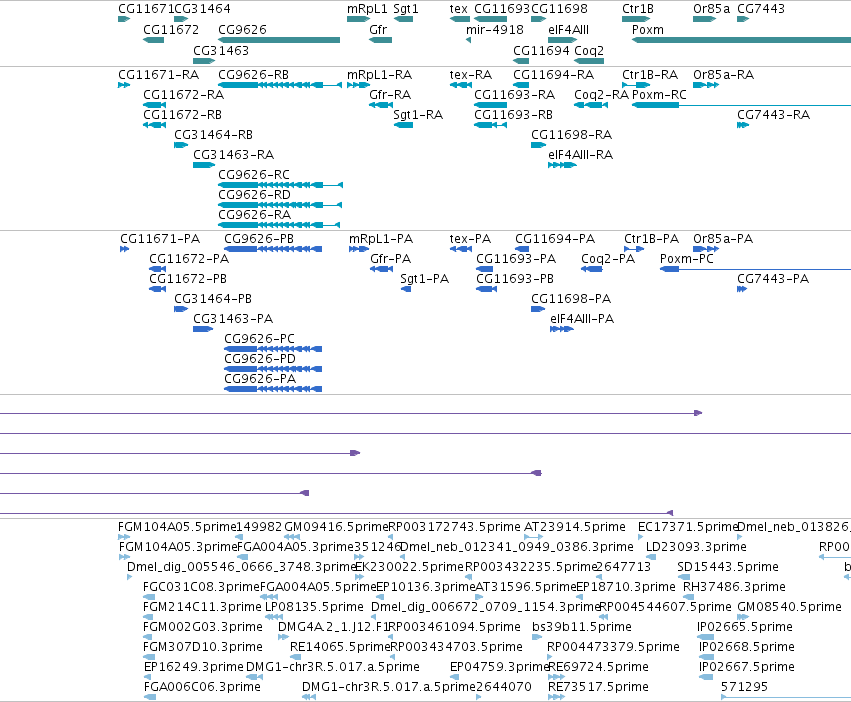Image resolution: width=851 pixels, height=702 pixels.
Task: Click the IP02665.5prime EST label
Action: pyautogui.click(x=745, y=627)
